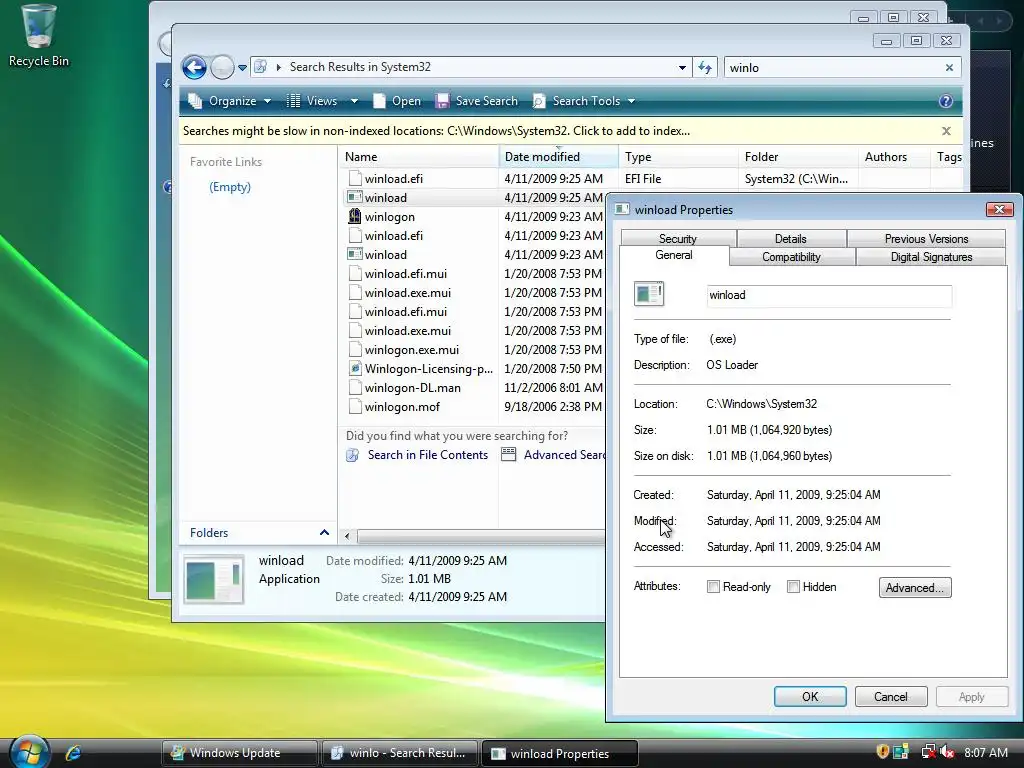The image size is (1024, 768).
Task: Click the winload filename field in Properties
Action: [829, 295]
